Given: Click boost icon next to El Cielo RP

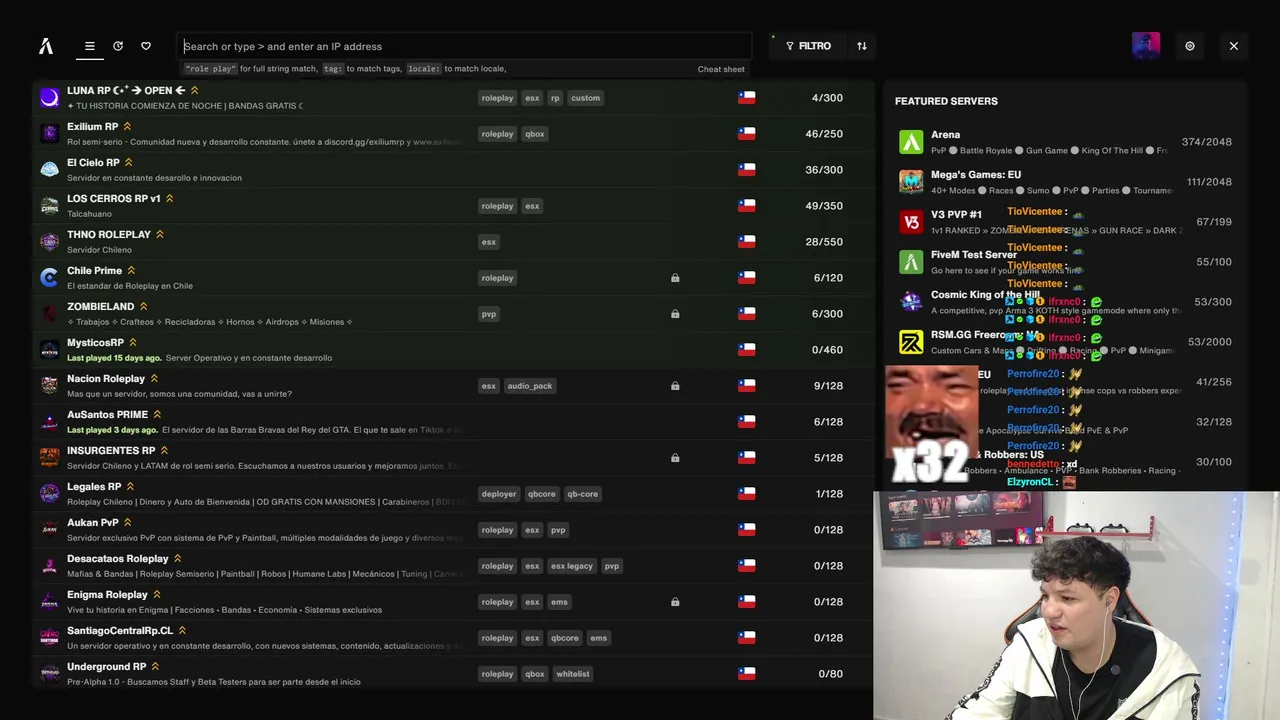Looking at the screenshot, I should click(x=129, y=162).
